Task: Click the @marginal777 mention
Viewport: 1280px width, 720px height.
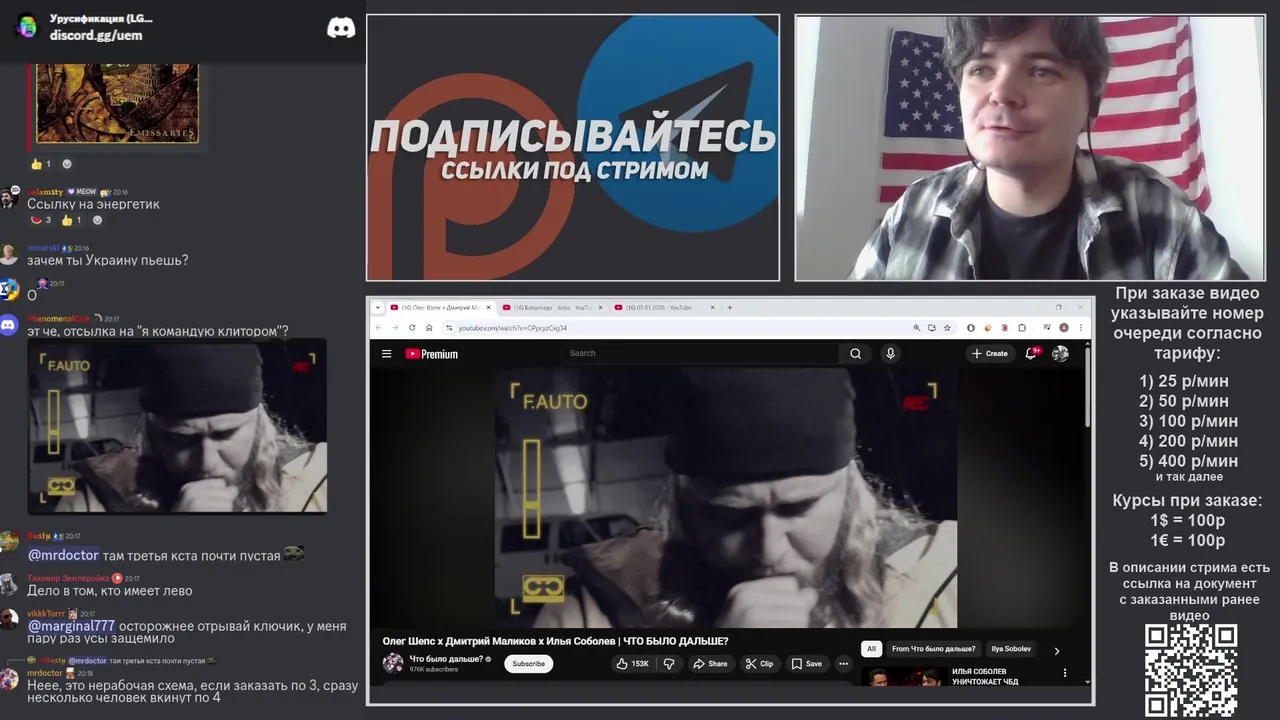Action: [x=71, y=626]
